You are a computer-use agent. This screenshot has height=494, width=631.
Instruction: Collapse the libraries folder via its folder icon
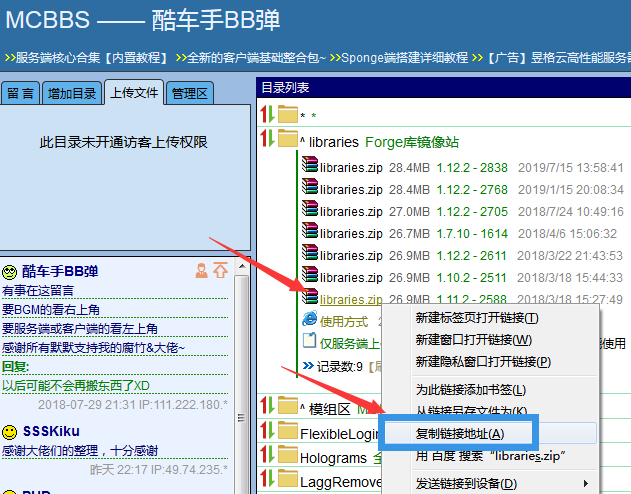(287, 138)
